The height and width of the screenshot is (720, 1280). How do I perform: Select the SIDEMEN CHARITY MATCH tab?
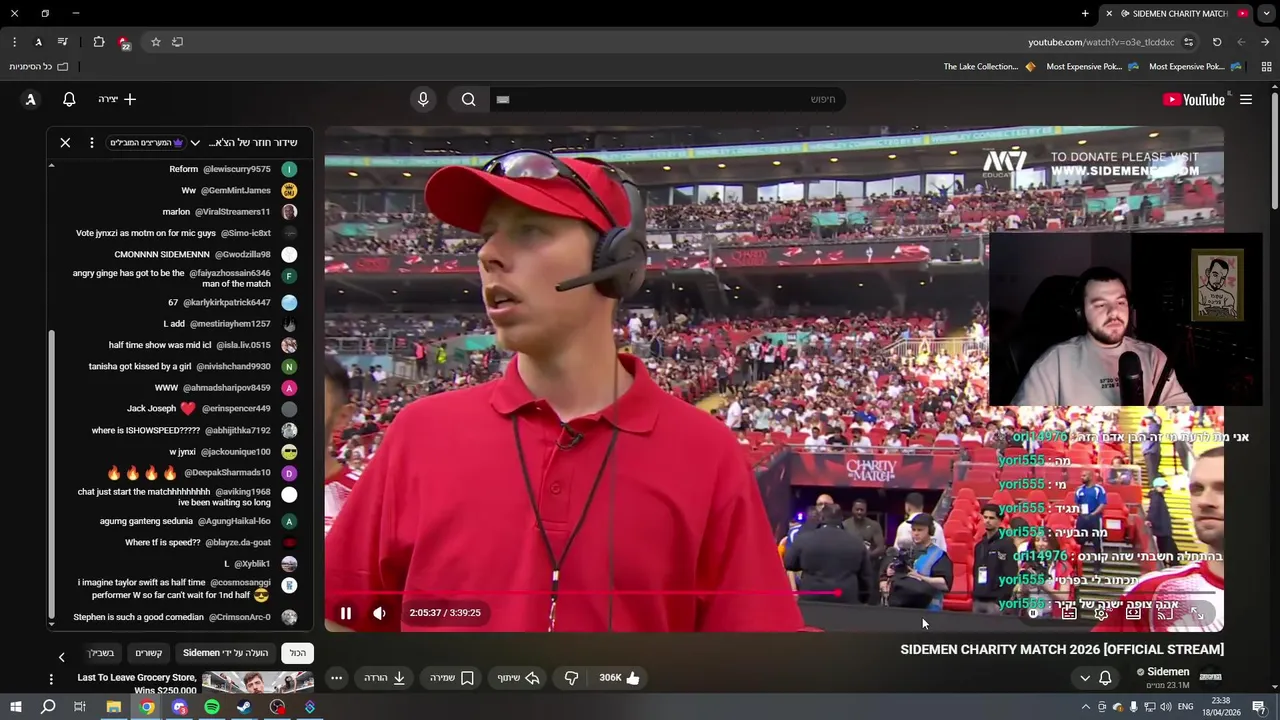[x=1175, y=13]
